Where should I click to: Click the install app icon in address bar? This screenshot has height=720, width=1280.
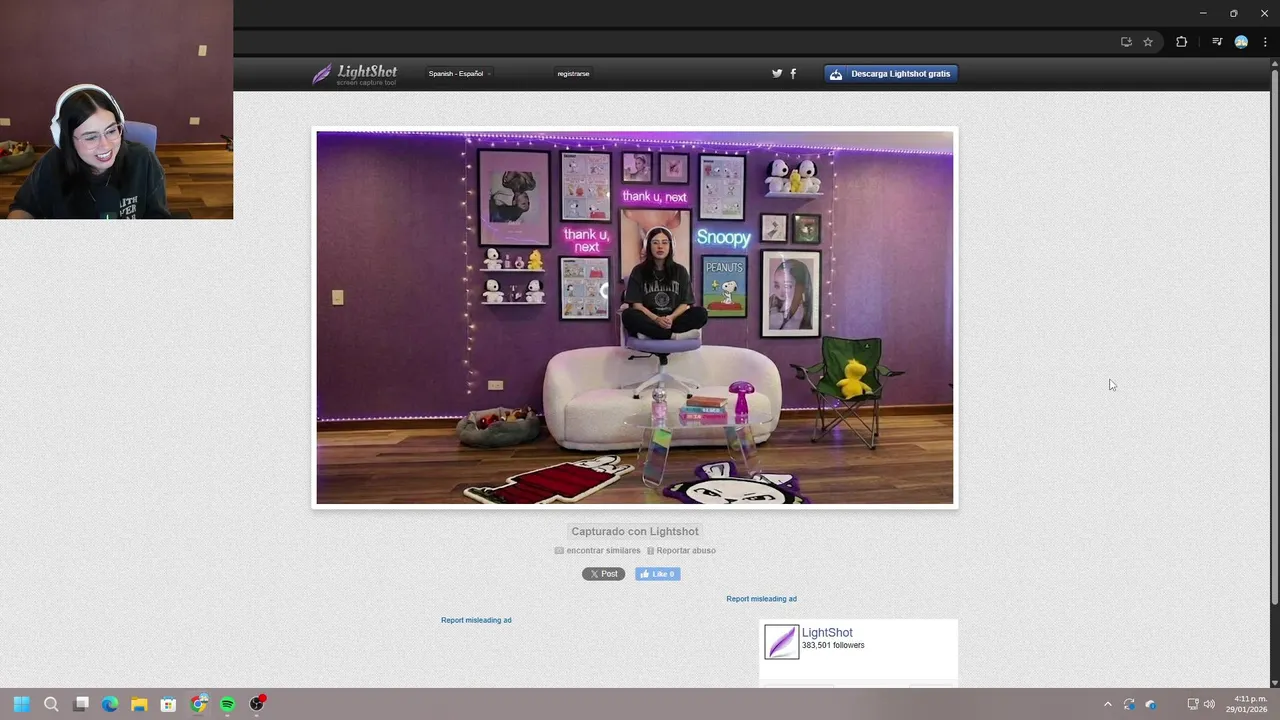(1126, 42)
